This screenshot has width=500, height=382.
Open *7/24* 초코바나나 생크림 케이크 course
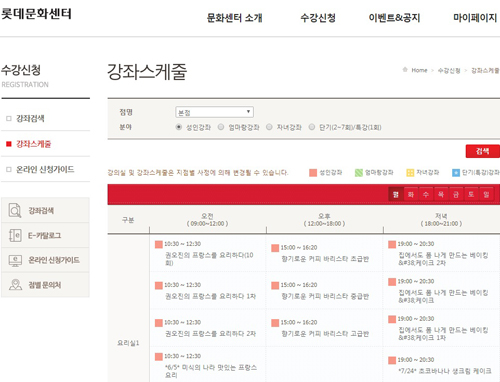pos(445,371)
